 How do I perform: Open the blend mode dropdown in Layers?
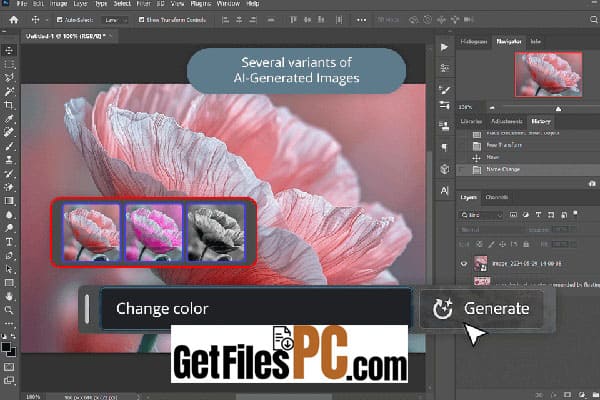point(491,230)
